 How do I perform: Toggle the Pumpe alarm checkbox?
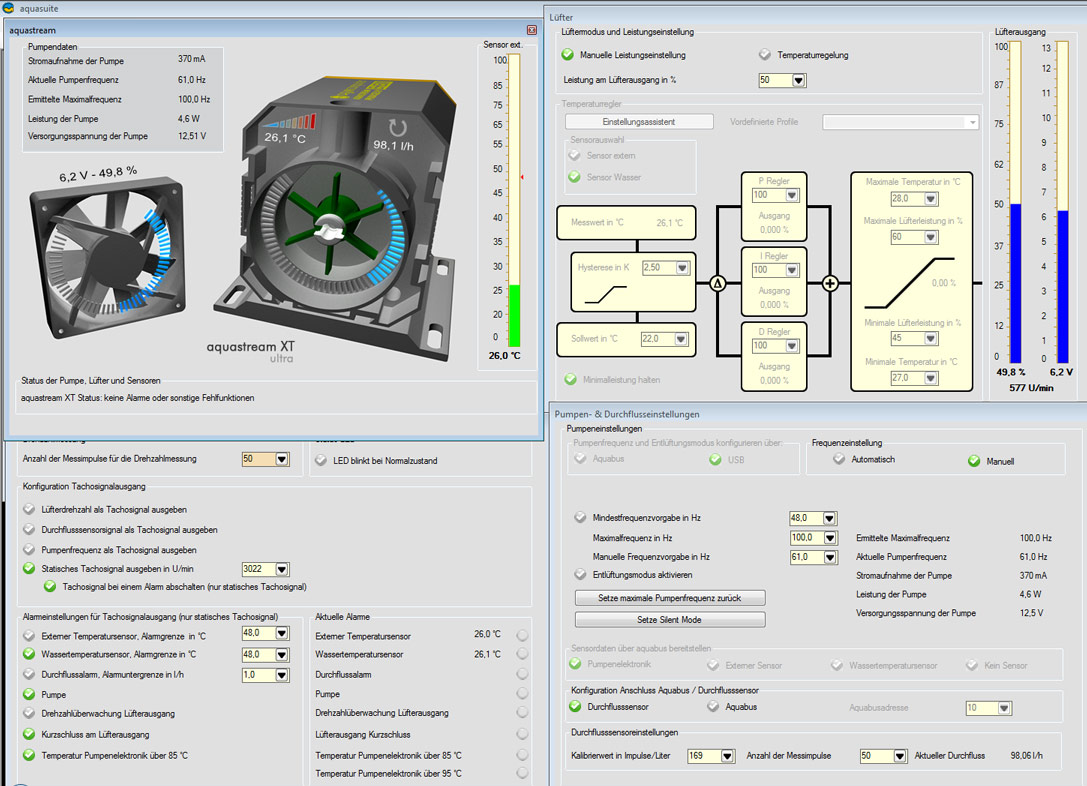(28, 694)
